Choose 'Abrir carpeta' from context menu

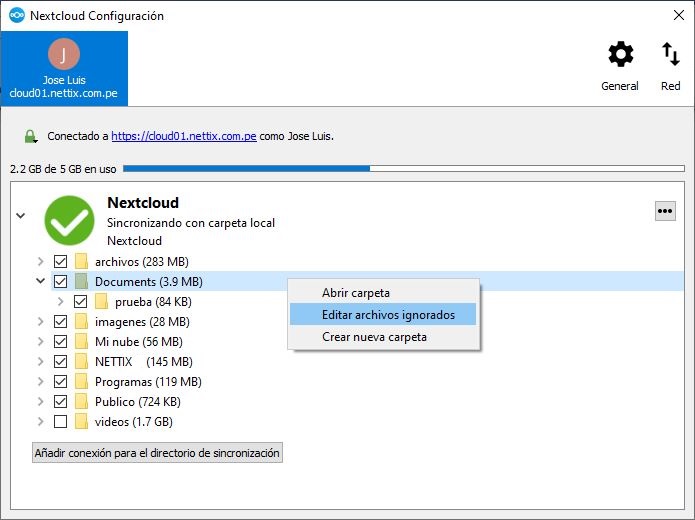click(356, 293)
